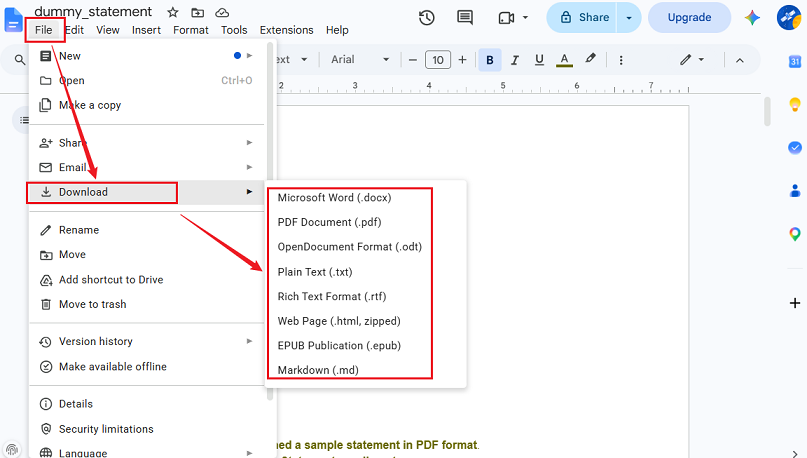Click the move to folder icon

coord(197,12)
